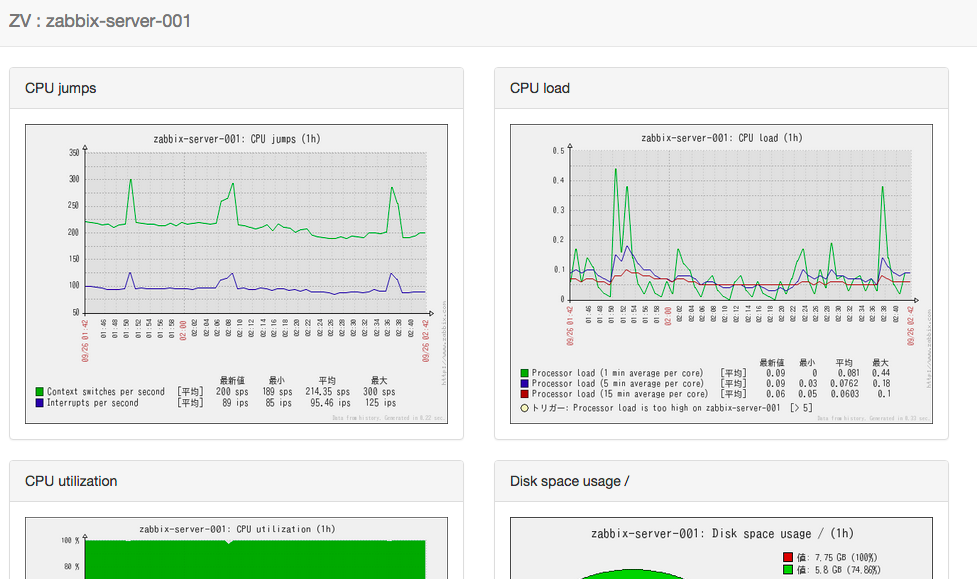Click the '189 sps' minimum value
Screen dimensions: 977x579
(x=277, y=392)
